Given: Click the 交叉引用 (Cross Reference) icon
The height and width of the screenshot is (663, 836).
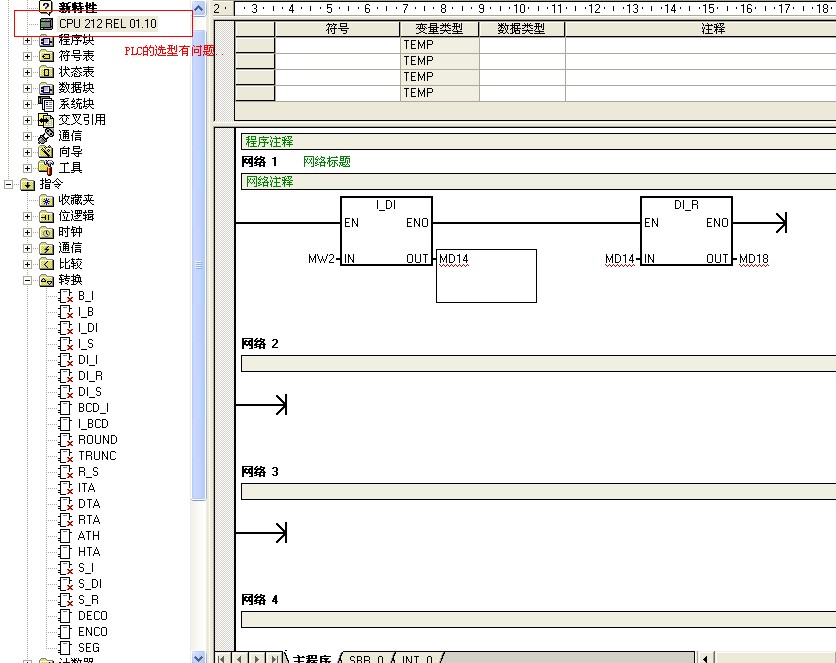Looking at the screenshot, I should 46,120.
